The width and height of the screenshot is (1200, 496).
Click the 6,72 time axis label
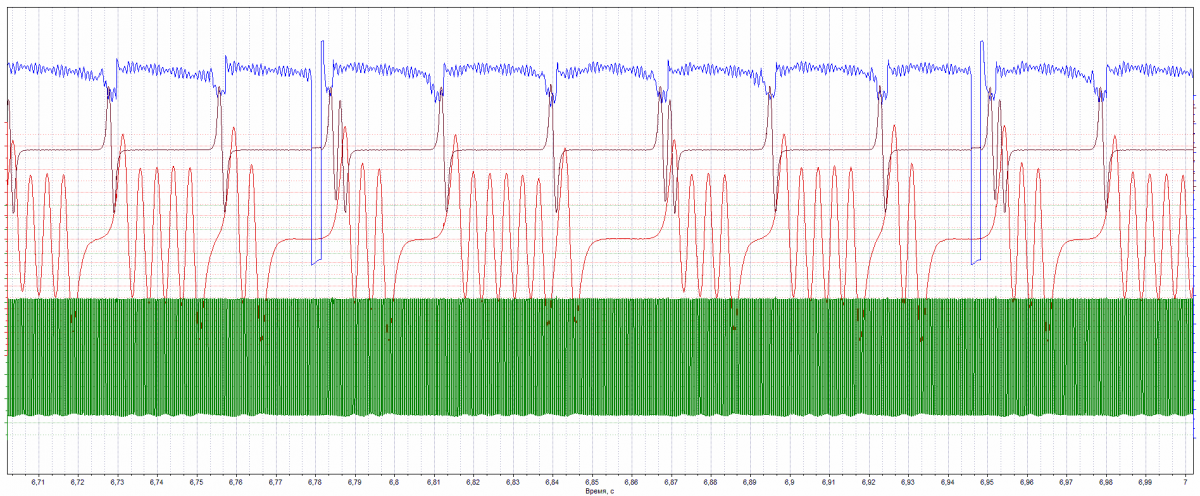tap(77, 482)
